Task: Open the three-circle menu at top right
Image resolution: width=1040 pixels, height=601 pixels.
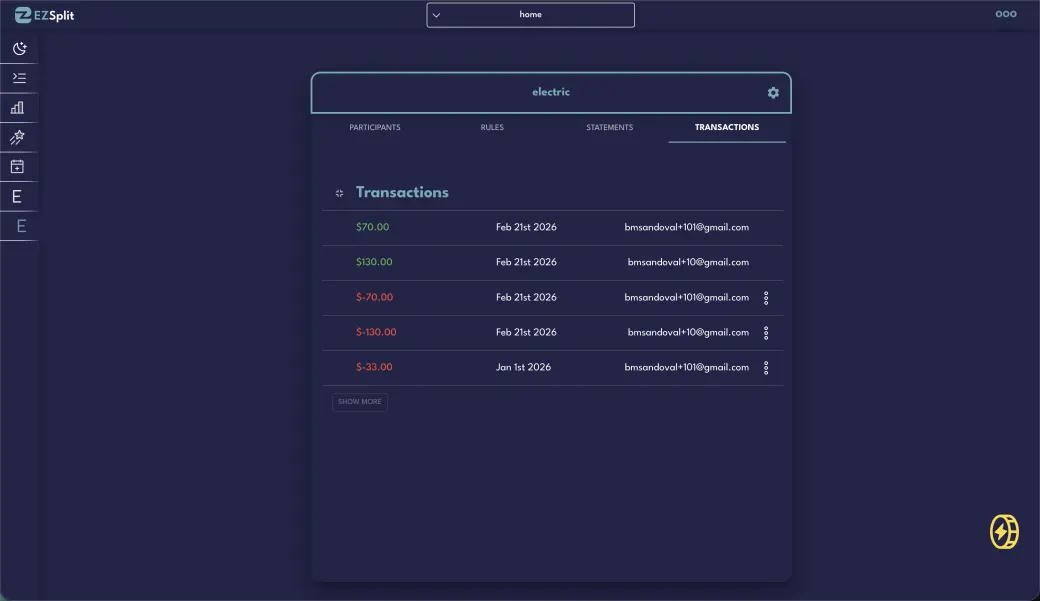Action: pos(1006,14)
